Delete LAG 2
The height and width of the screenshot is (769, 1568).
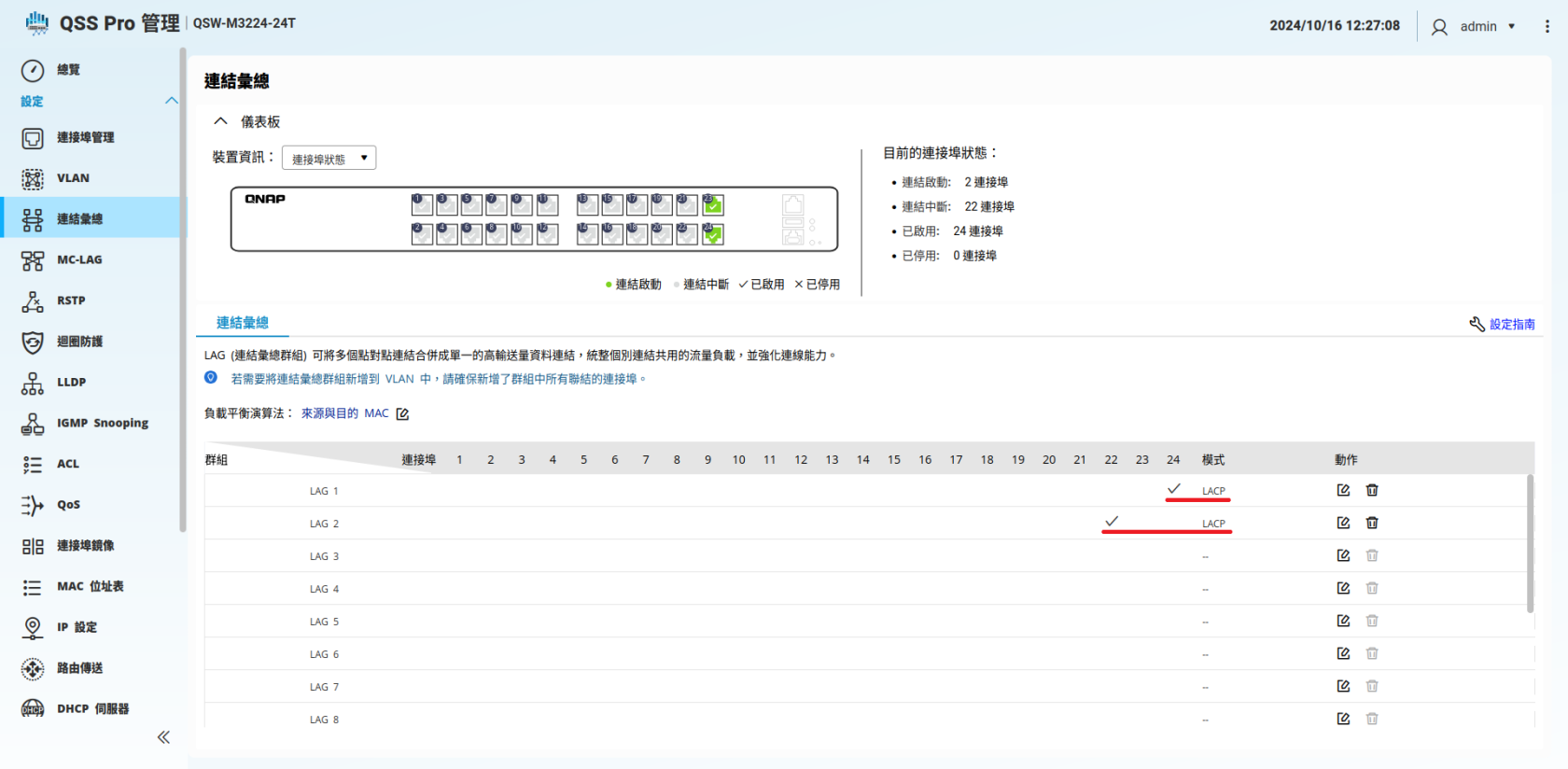click(1372, 523)
